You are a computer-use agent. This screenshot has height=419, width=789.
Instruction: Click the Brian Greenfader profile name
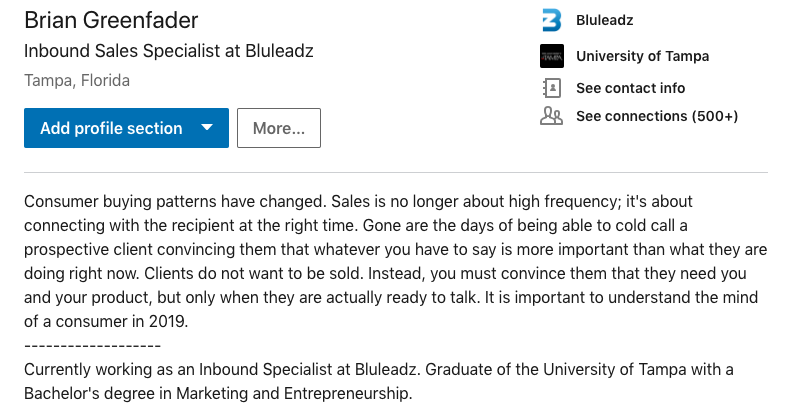coord(111,20)
